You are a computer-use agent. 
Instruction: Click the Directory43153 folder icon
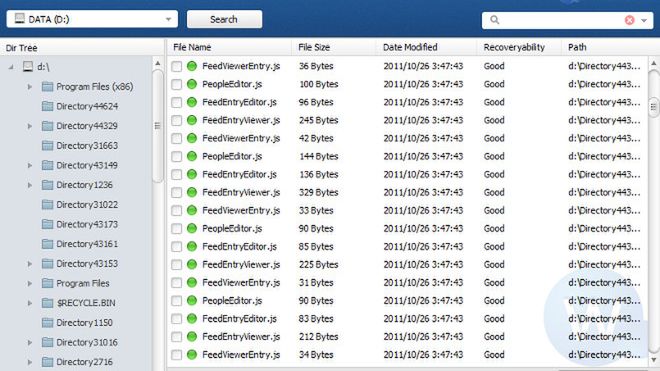(x=48, y=264)
